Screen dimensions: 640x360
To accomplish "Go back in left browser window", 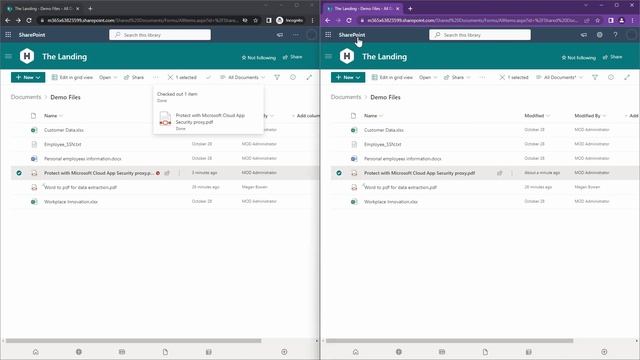I will tap(8, 20).
